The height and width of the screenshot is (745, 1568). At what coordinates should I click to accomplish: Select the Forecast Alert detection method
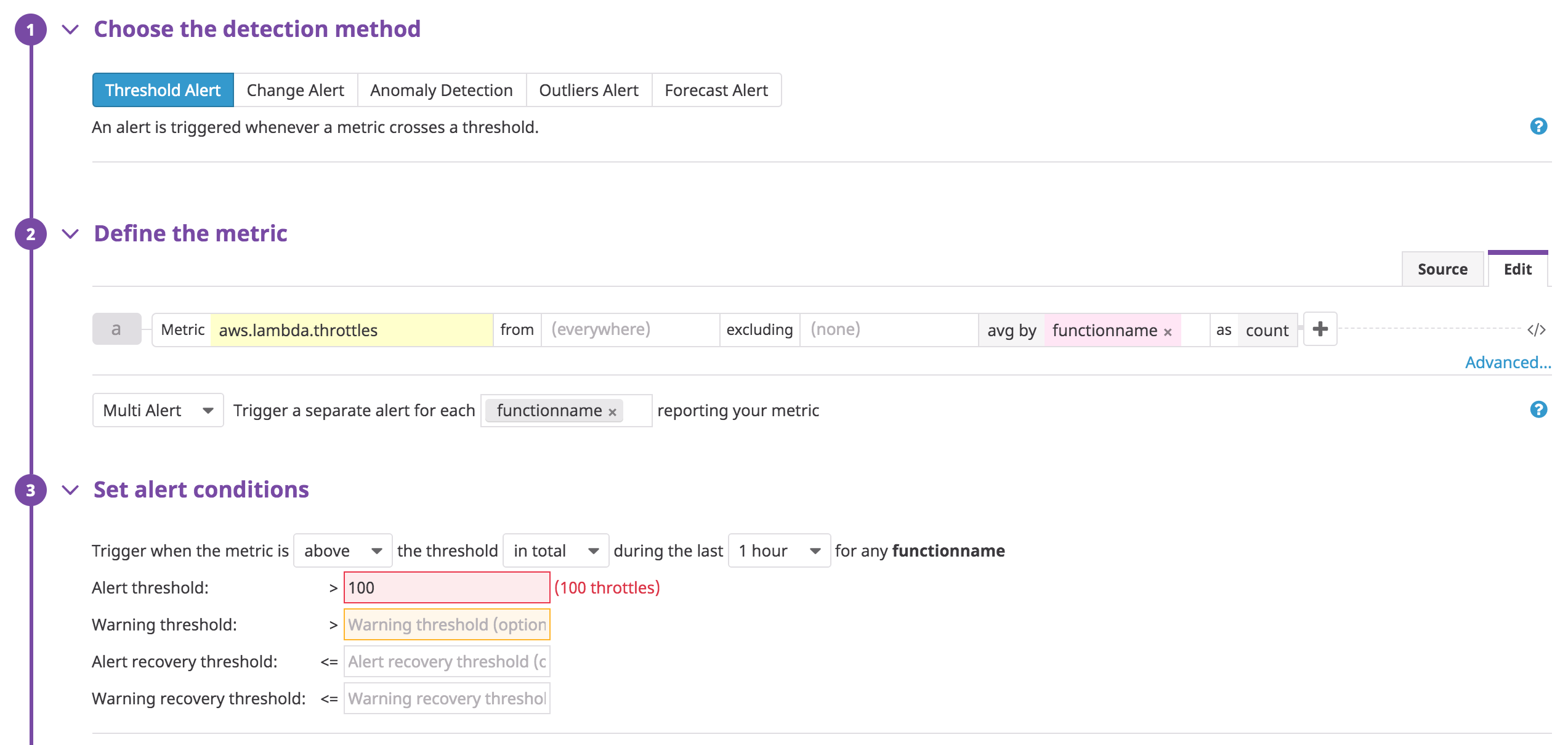click(716, 90)
